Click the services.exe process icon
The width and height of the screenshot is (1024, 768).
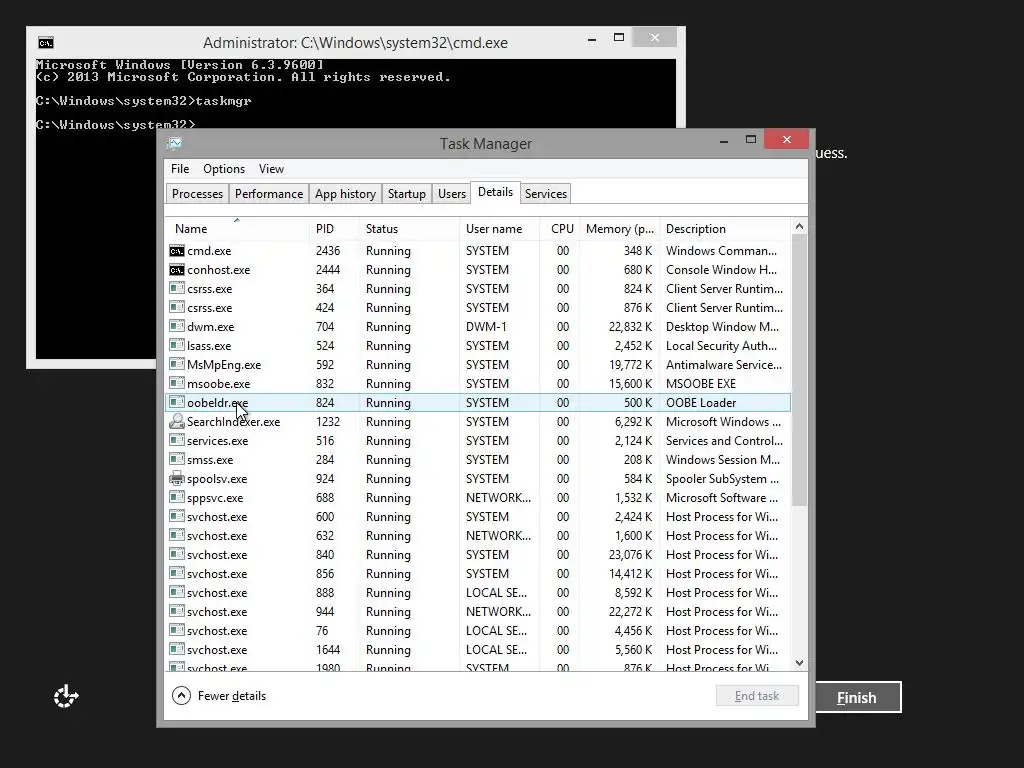pos(176,441)
